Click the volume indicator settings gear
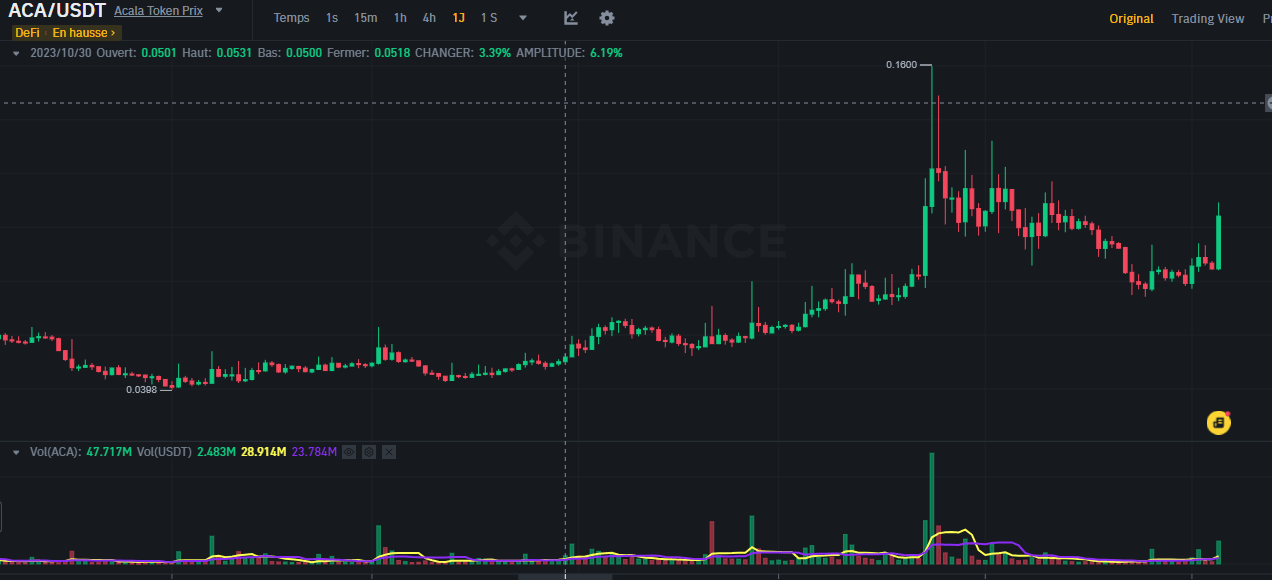Viewport: 1272px width, 580px height. click(x=368, y=452)
